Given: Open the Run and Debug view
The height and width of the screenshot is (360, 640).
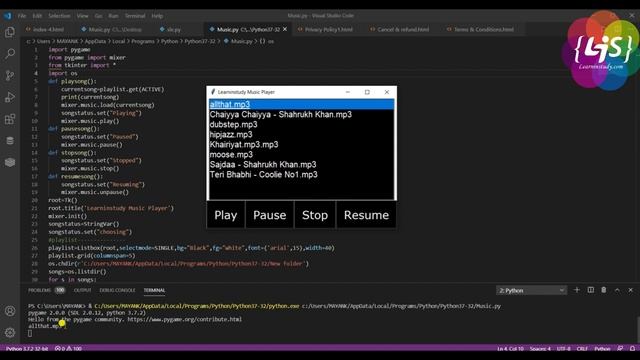Looking at the screenshot, I should [10, 97].
